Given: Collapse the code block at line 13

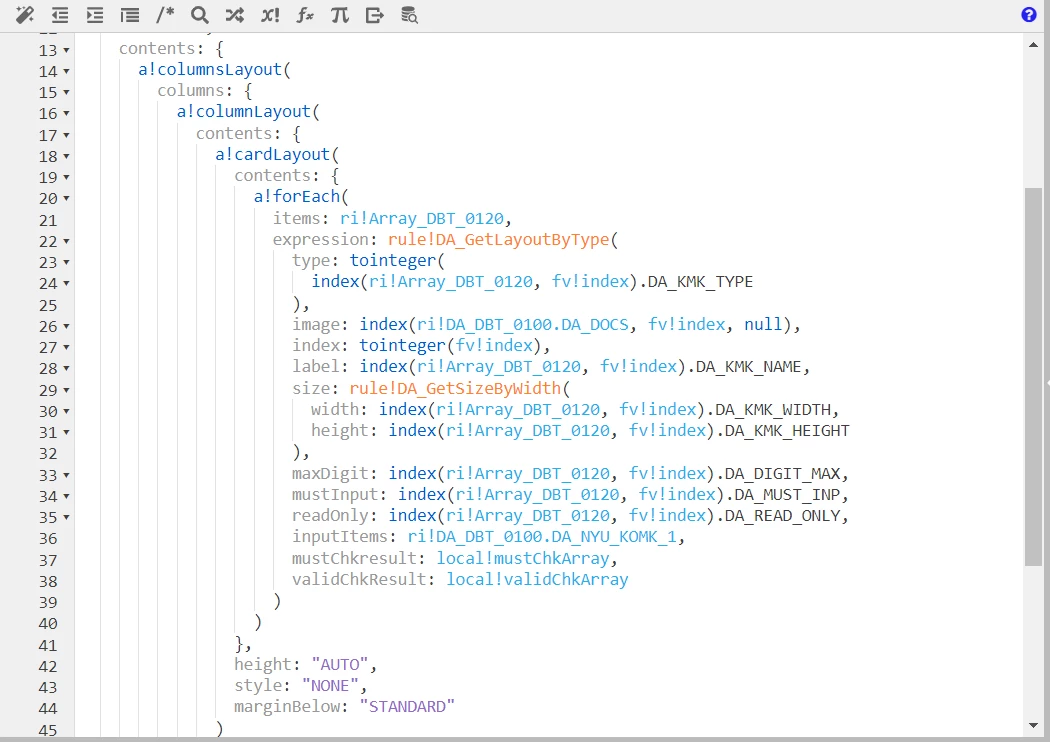Looking at the screenshot, I should click(x=66, y=50).
